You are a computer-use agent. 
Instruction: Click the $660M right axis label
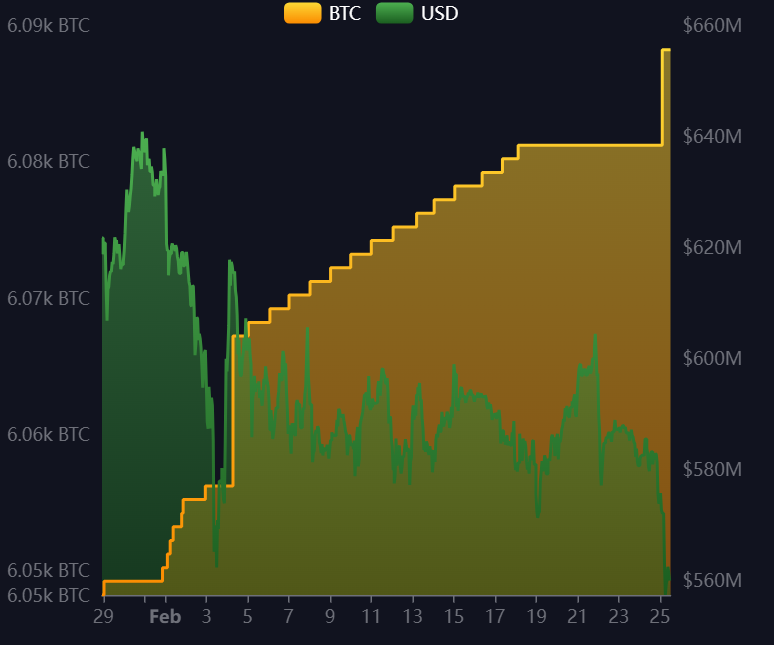point(712,26)
